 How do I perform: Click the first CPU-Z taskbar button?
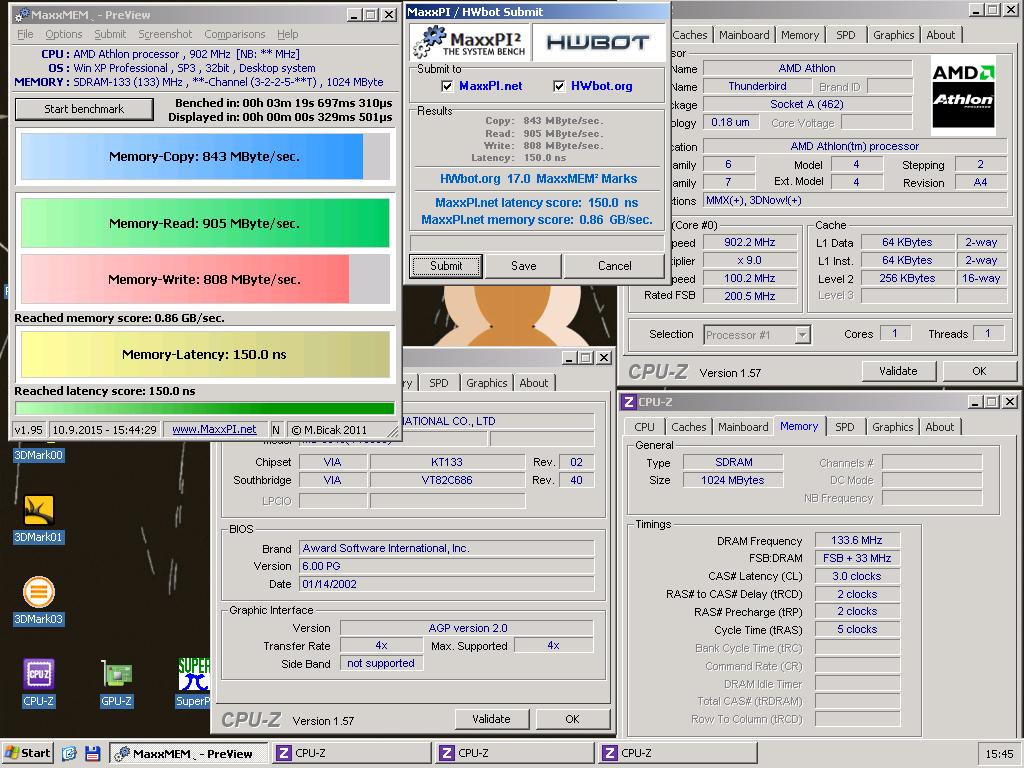[x=352, y=754]
